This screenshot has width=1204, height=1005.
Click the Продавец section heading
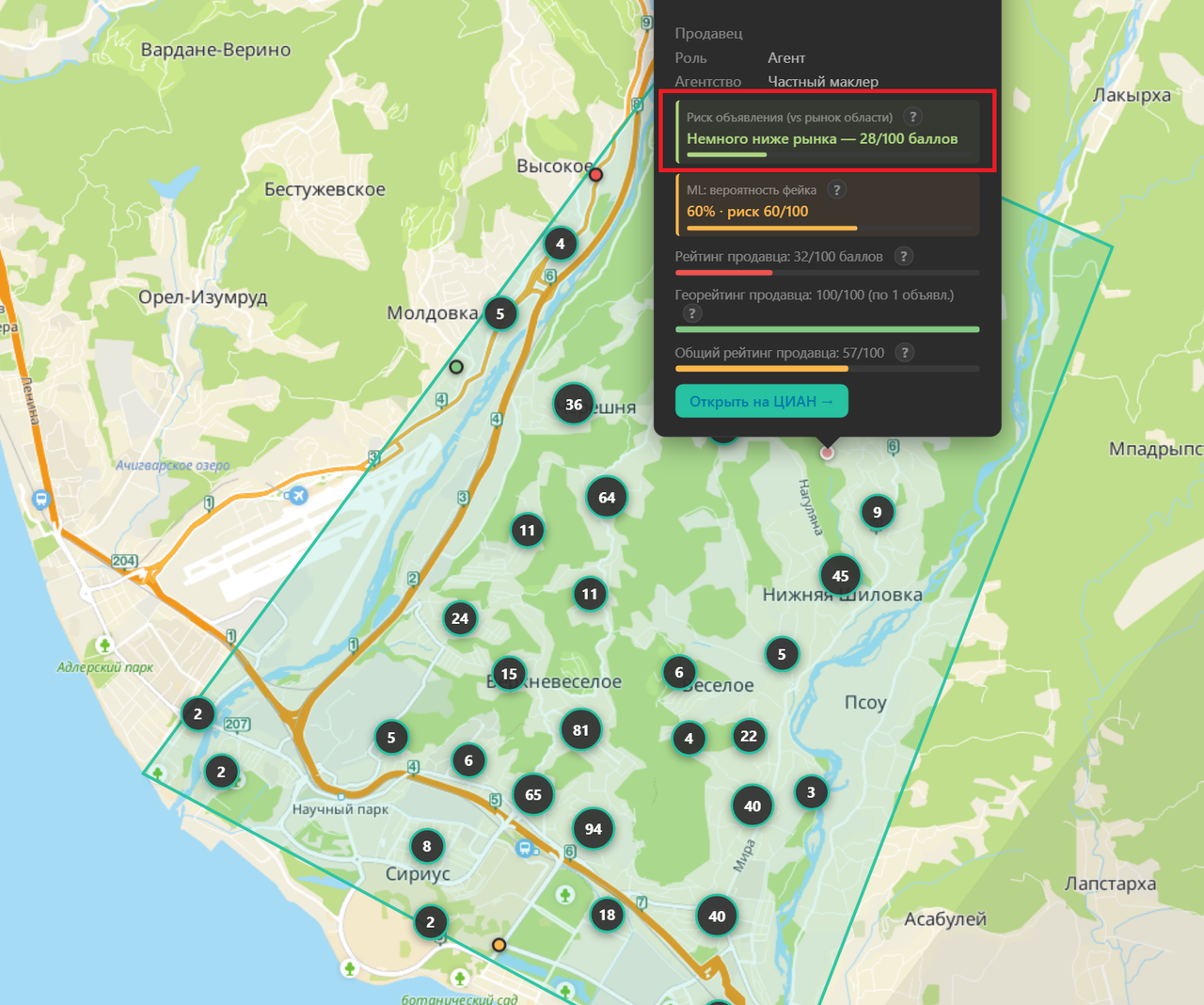tap(709, 33)
